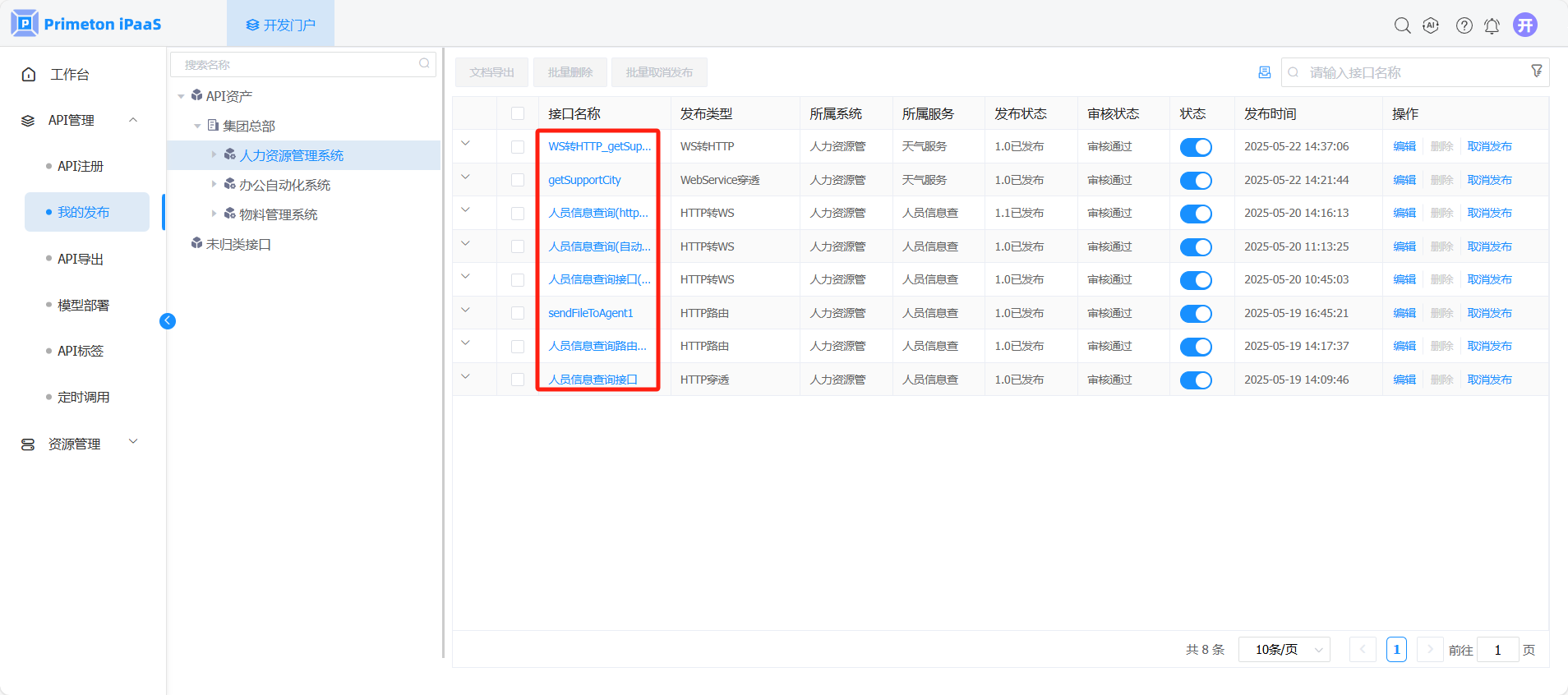Collapse the sidebar with the blue arrow
Image resolution: width=1568 pixels, height=695 pixels.
pyautogui.click(x=168, y=321)
